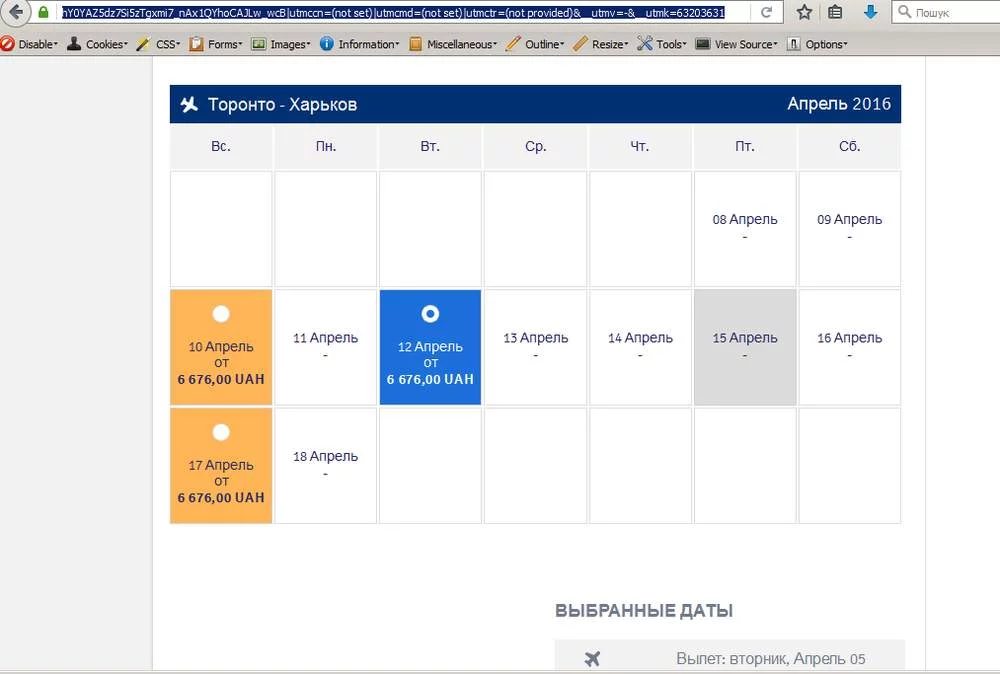Select the radio button for 12 Апрель
The height and width of the screenshot is (674, 1000).
[430, 314]
